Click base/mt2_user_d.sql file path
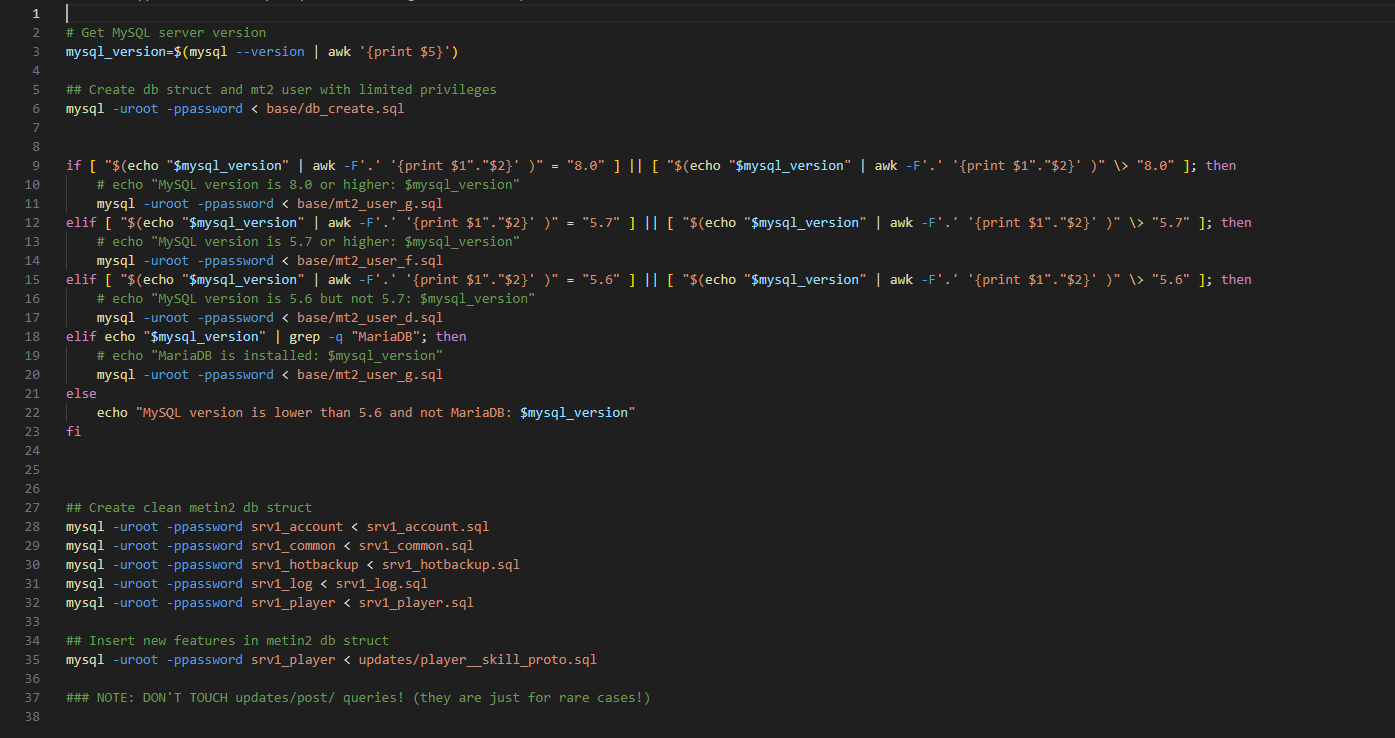The height and width of the screenshot is (738, 1395). [369, 318]
